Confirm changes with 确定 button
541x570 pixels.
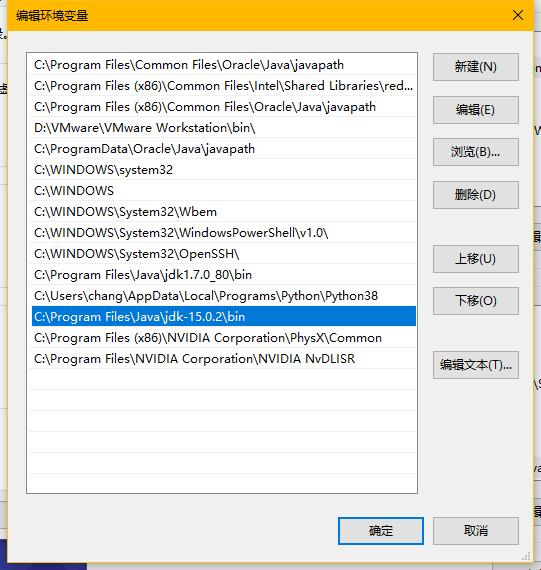[381, 531]
